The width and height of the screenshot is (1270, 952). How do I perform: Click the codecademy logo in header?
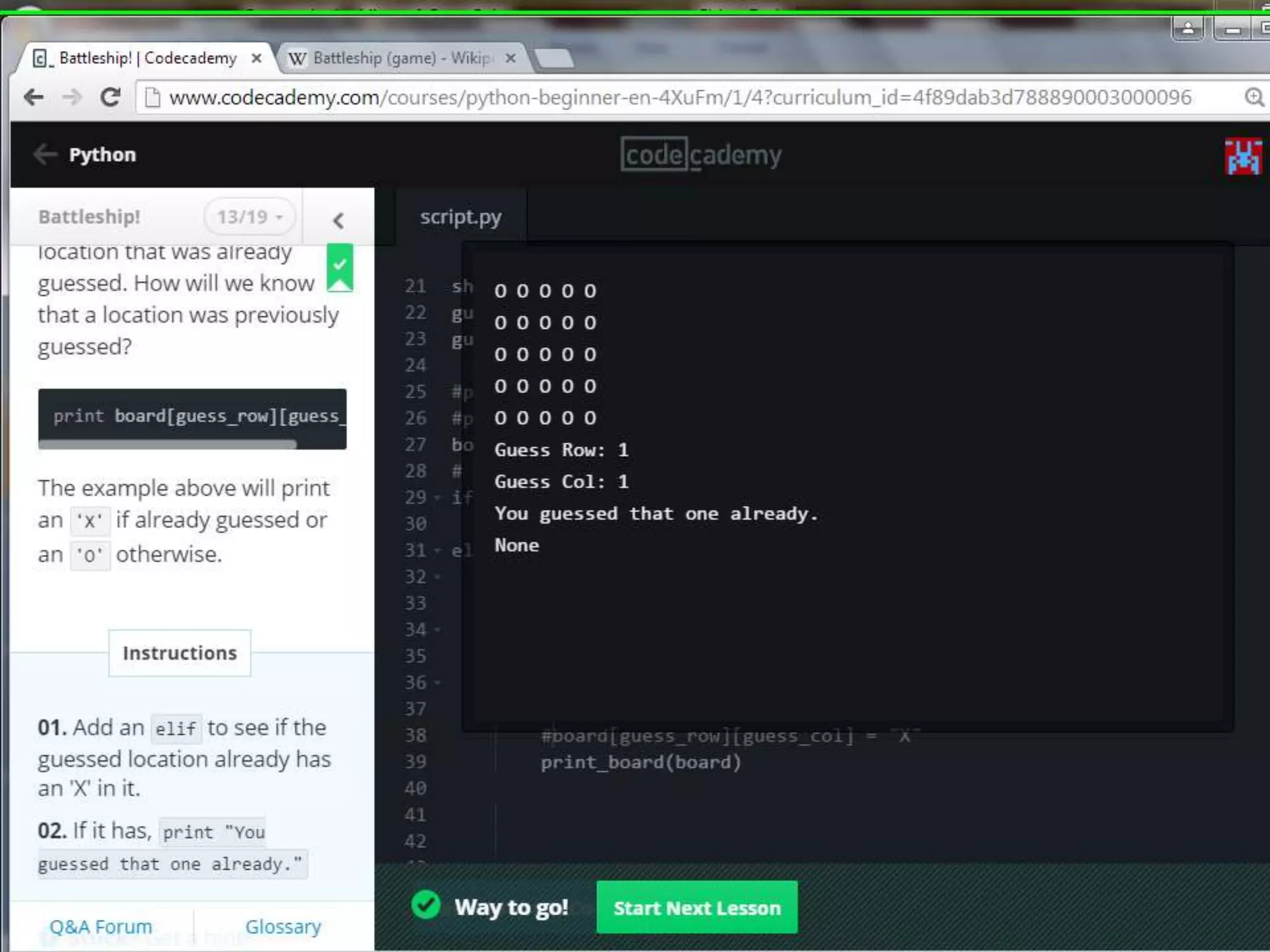point(701,154)
